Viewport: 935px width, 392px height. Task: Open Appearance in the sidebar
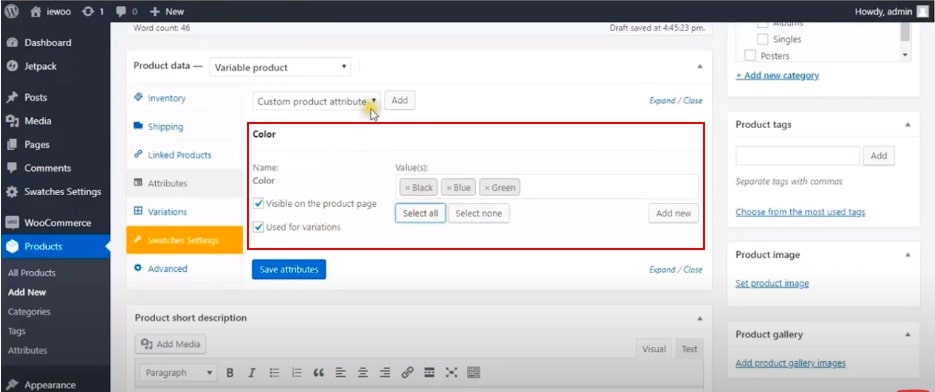click(x=50, y=385)
